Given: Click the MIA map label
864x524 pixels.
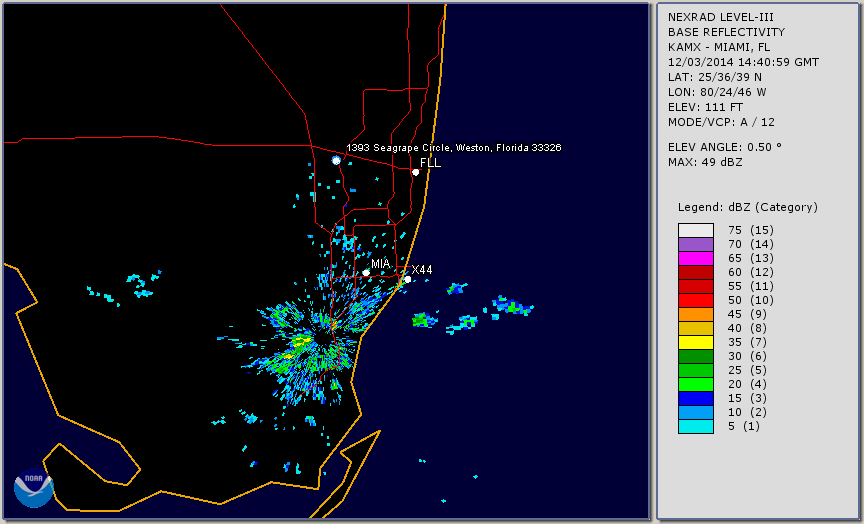Looking at the screenshot, I should pyautogui.click(x=381, y=264).
